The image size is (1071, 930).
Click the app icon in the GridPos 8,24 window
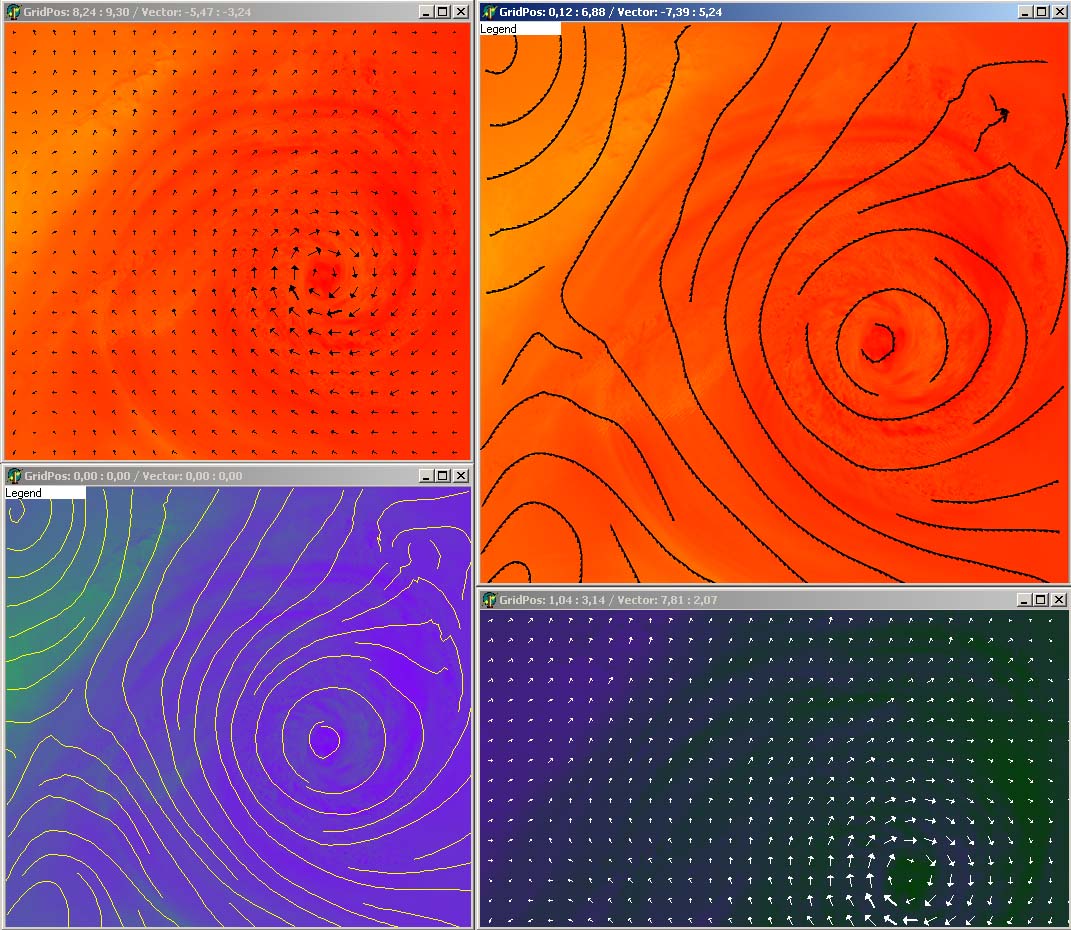point(14,12)
